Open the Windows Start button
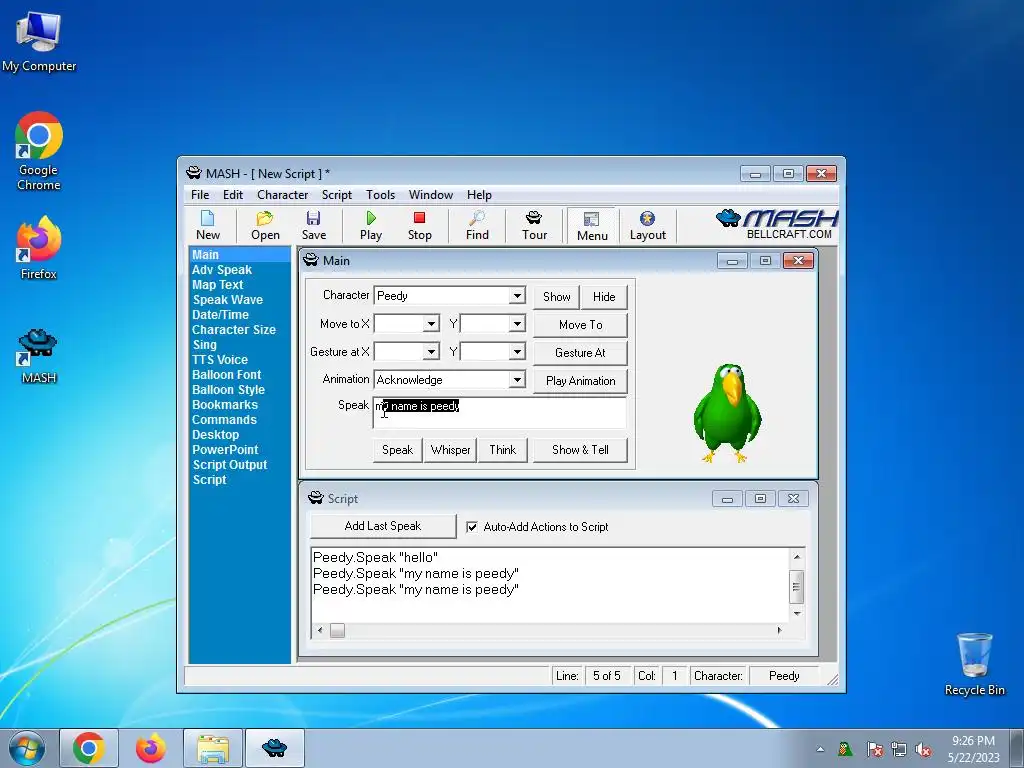This screenshot has height=768, width=1024. [x=27, y=748]
